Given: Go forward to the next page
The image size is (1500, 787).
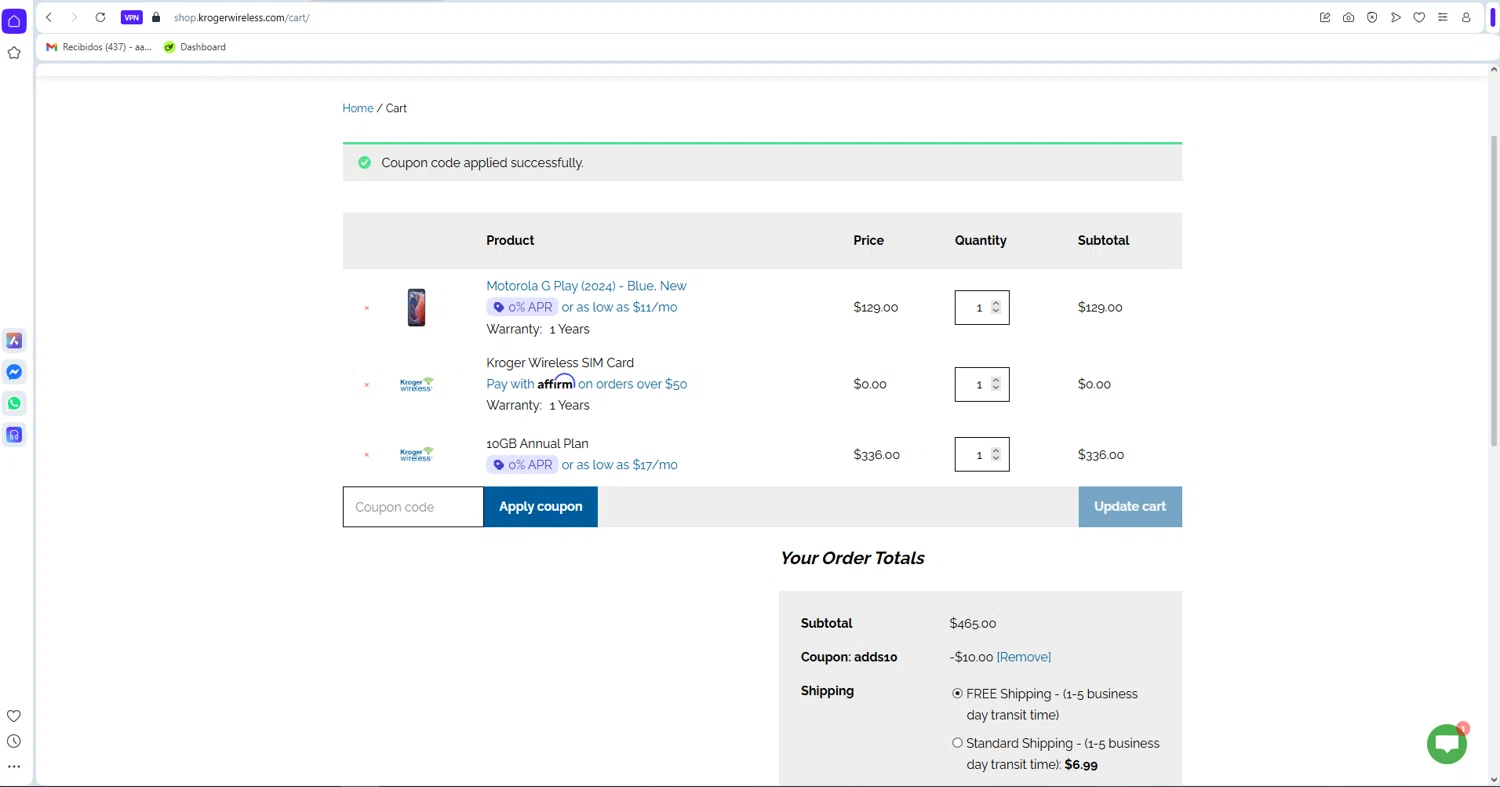Looking at the screenshot, I should tap(74, 17).
